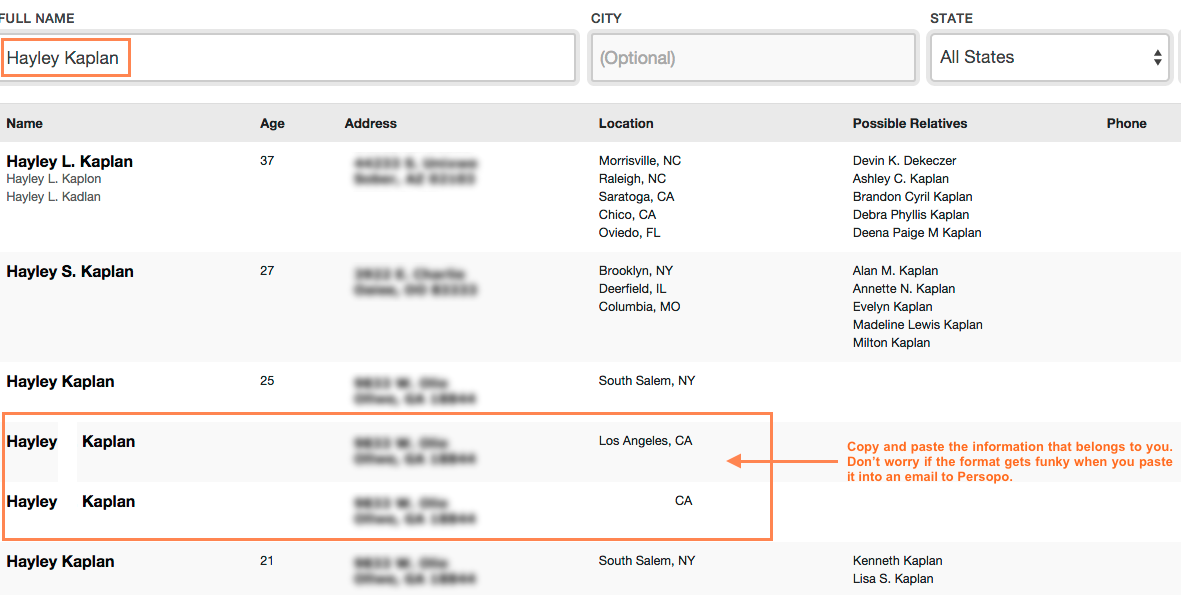
Task: Select Hayley Kaplan aged 25 entry
Action: (60, 382)
